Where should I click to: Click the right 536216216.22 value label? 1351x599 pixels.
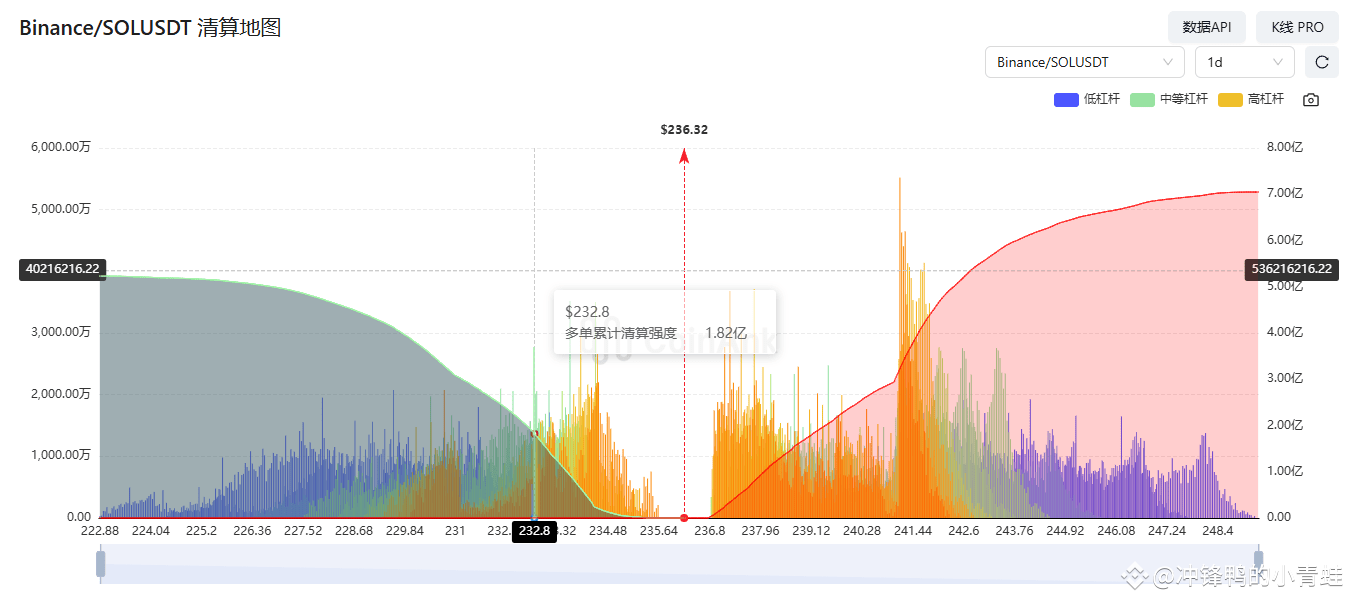click(1291, 268)
